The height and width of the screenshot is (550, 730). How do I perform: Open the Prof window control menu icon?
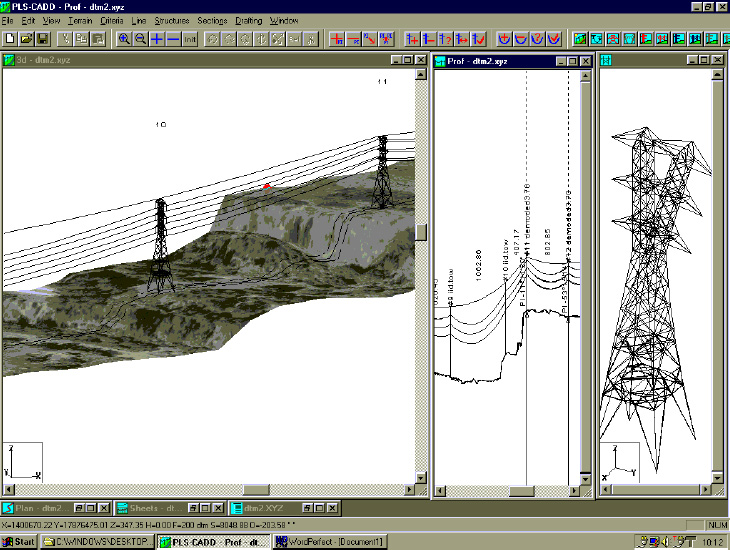[441, 60]
